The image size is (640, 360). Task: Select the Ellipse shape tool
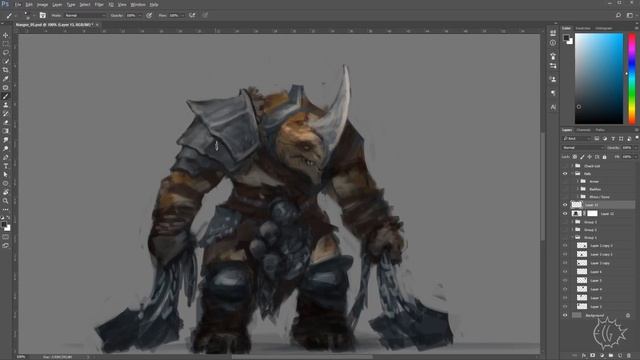[5, 183]
